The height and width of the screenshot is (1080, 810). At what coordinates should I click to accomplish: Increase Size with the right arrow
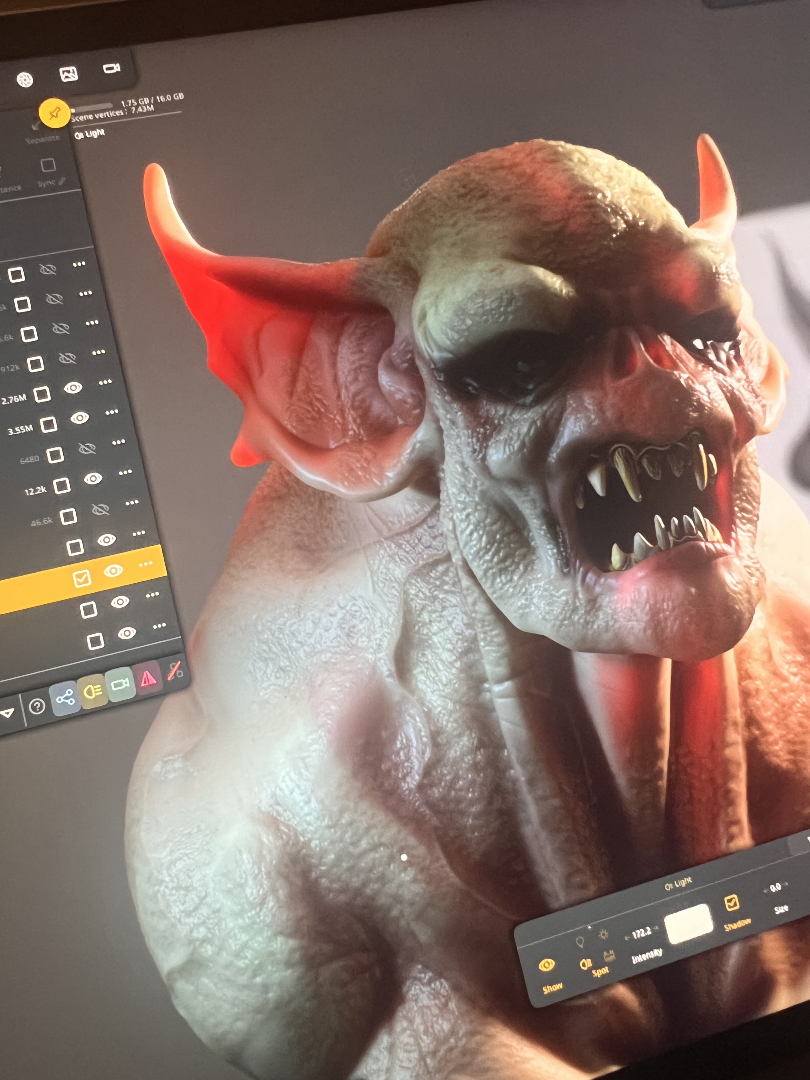click(786, 884)
